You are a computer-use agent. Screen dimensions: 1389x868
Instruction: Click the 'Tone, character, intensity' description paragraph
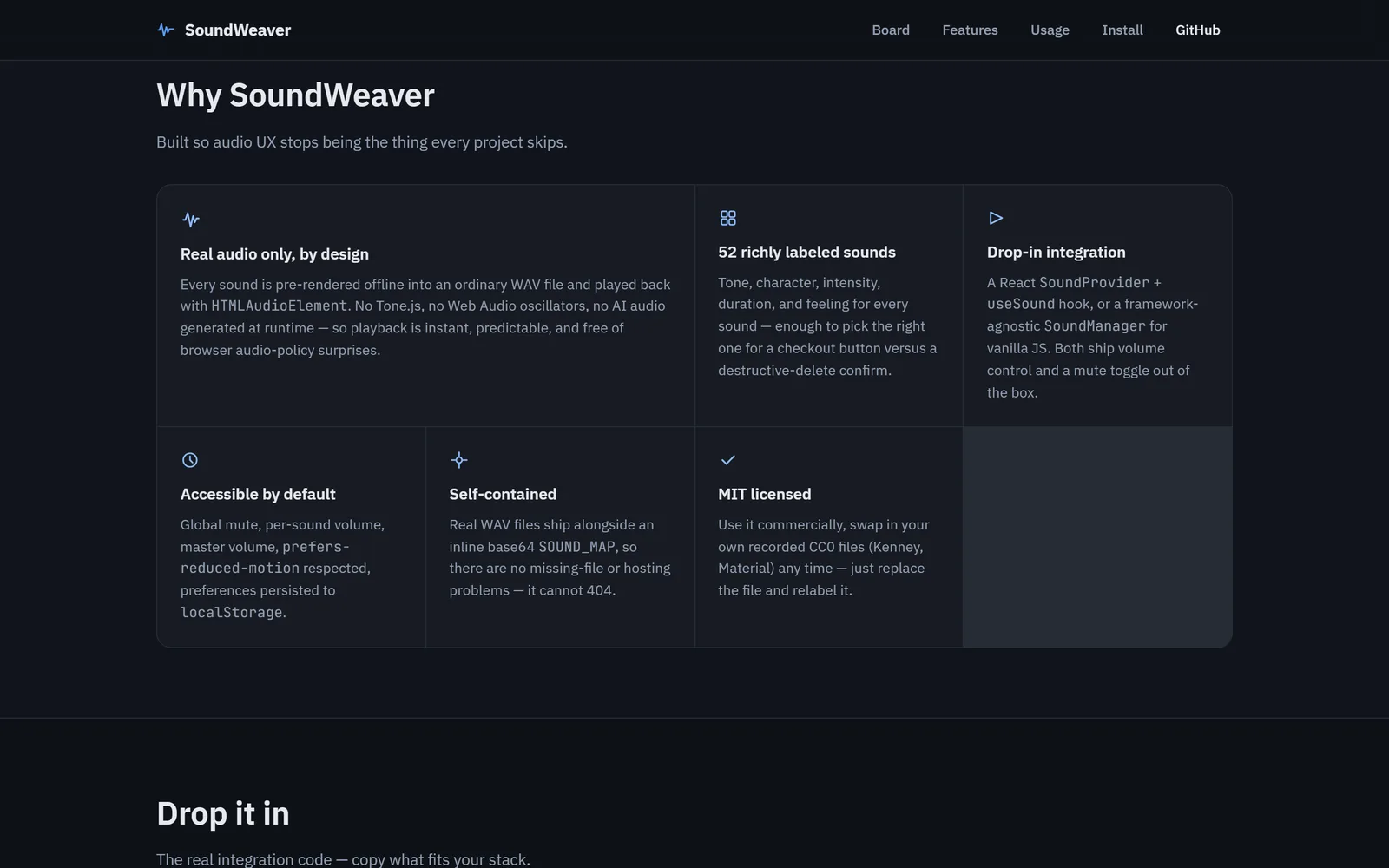tap(827, 326)
